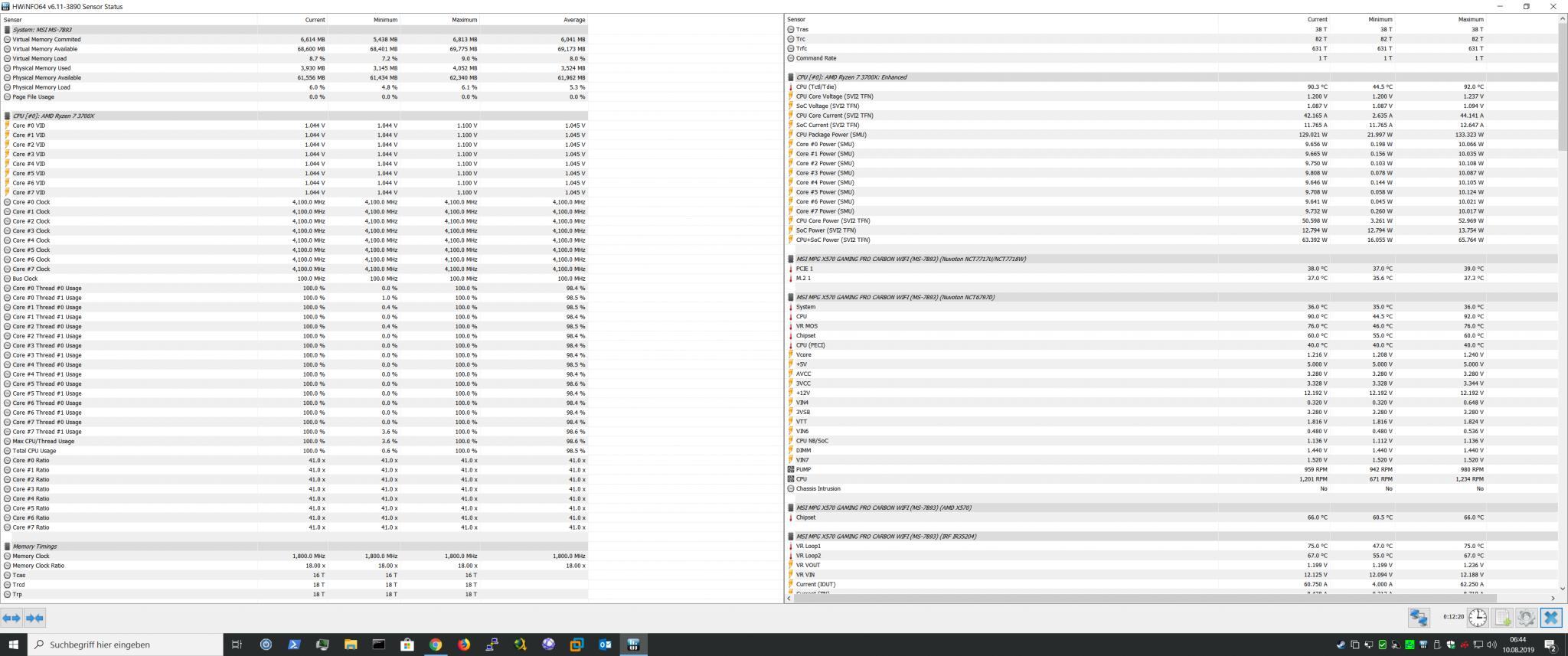
Task: Collapse the AMD Ryzen 7 3700X: Enhanced group
Action: pyautogui.click(x=1171, y=77)
